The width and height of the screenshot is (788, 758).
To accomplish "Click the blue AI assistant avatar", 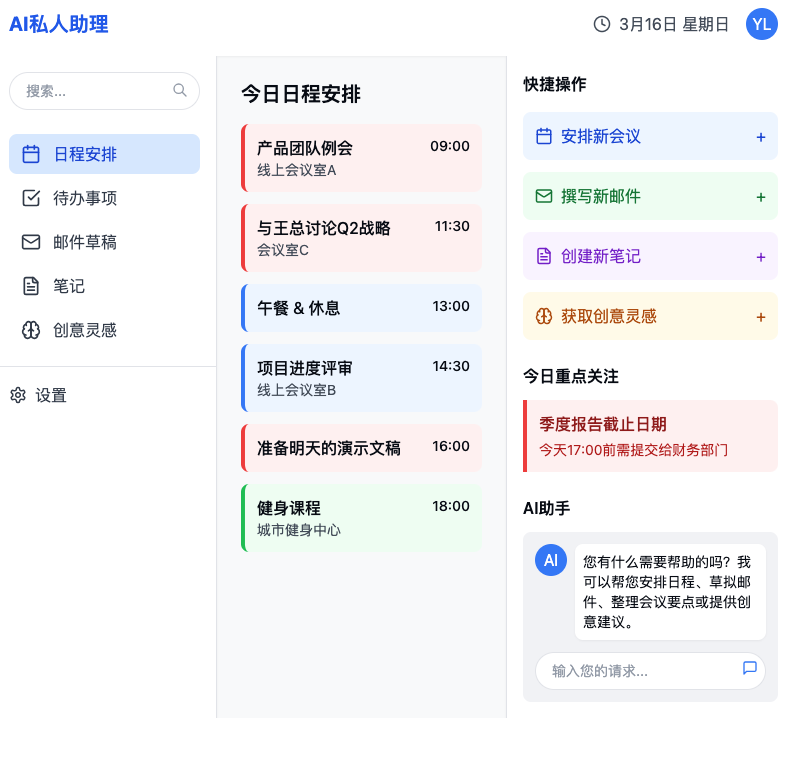I will [551, 560].
